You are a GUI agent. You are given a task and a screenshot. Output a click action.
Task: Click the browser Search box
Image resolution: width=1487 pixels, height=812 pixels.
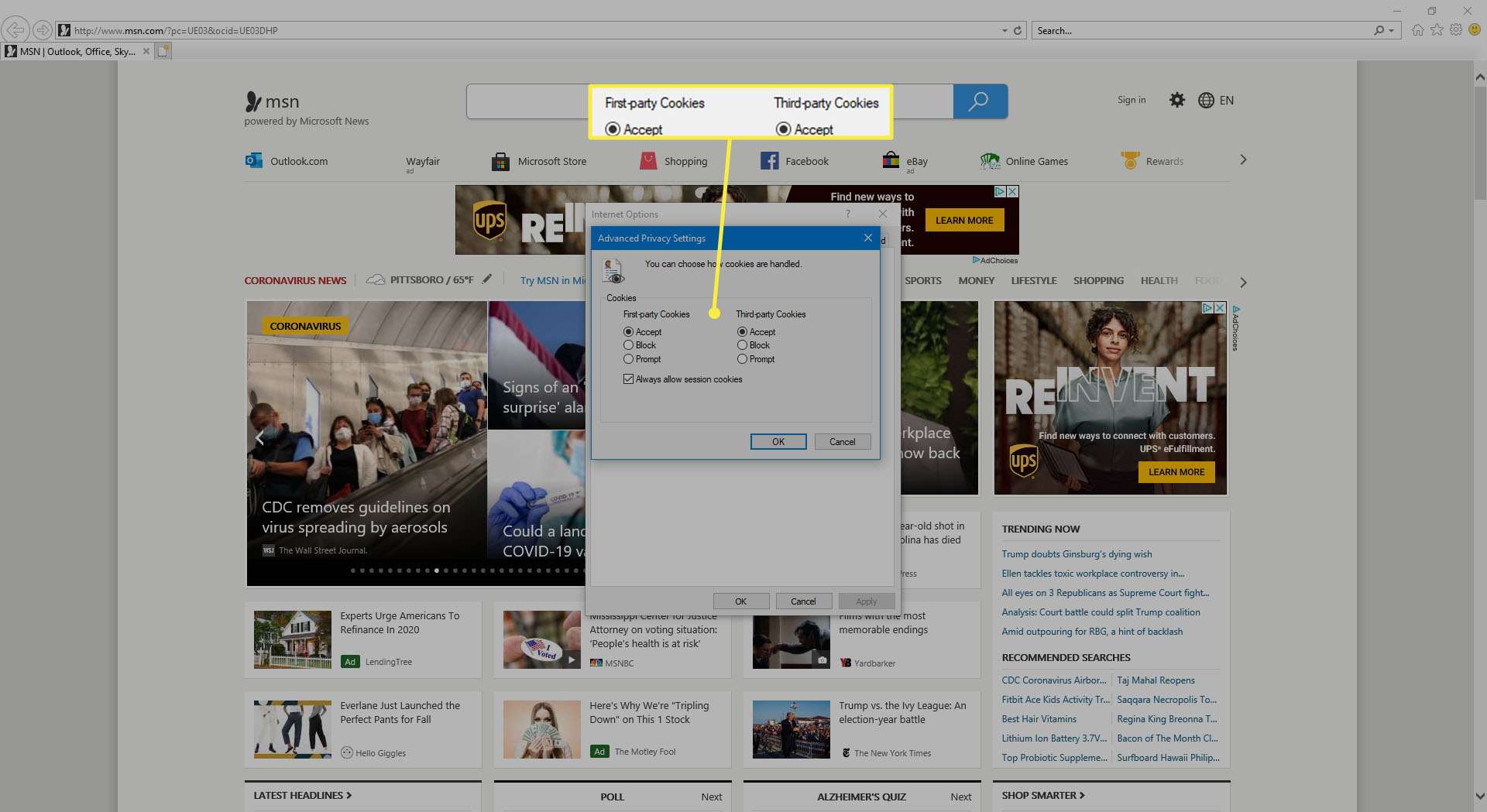pyautogui.click(x=1200, y=31)
